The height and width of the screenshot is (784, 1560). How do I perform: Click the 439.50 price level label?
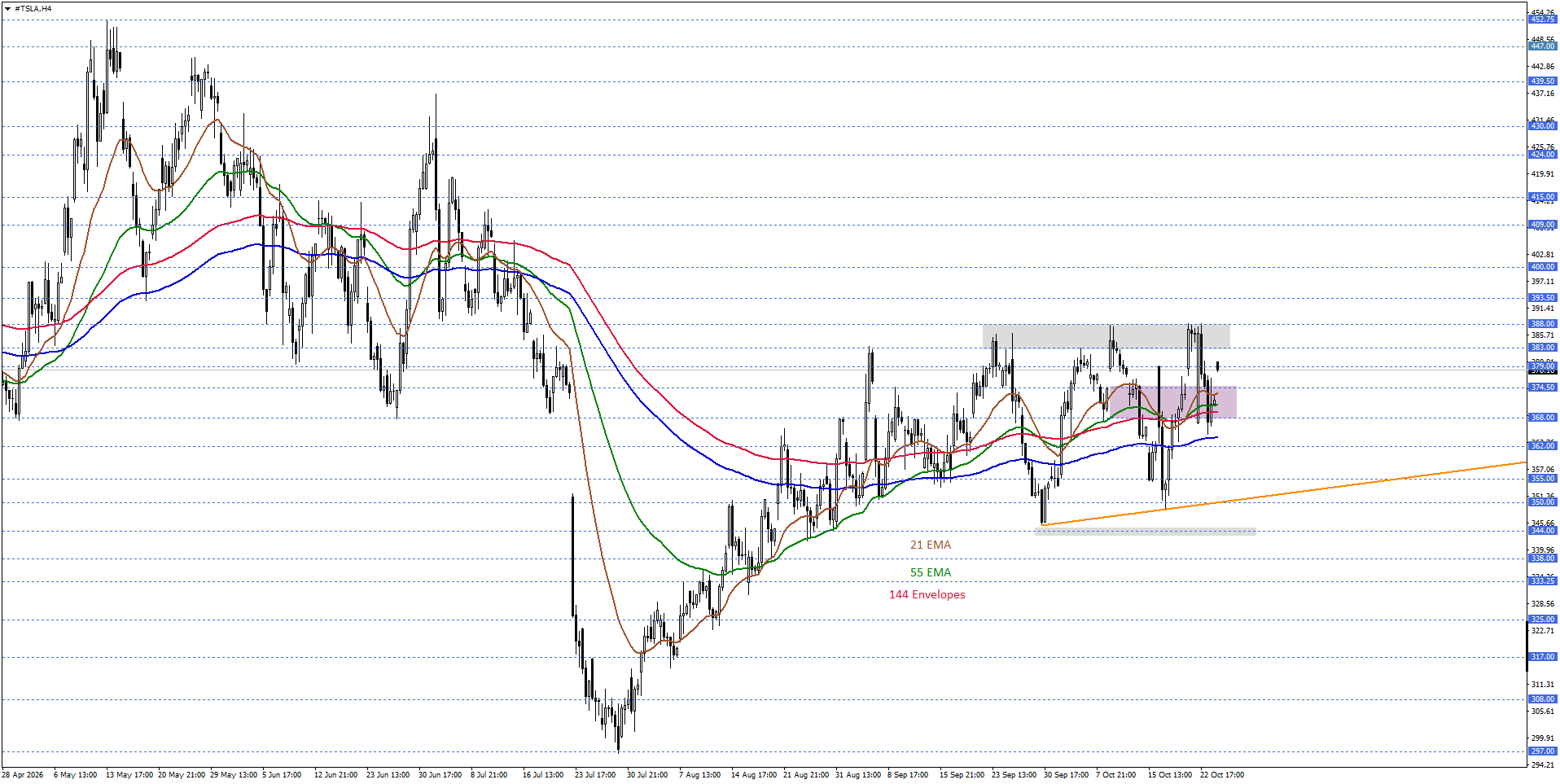1543,81
